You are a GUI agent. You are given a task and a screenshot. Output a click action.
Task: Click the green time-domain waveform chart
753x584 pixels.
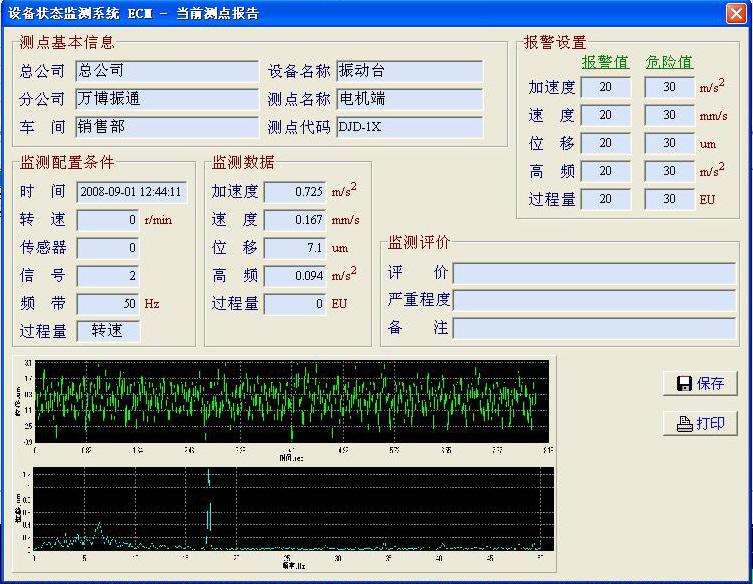click(292, 401)
